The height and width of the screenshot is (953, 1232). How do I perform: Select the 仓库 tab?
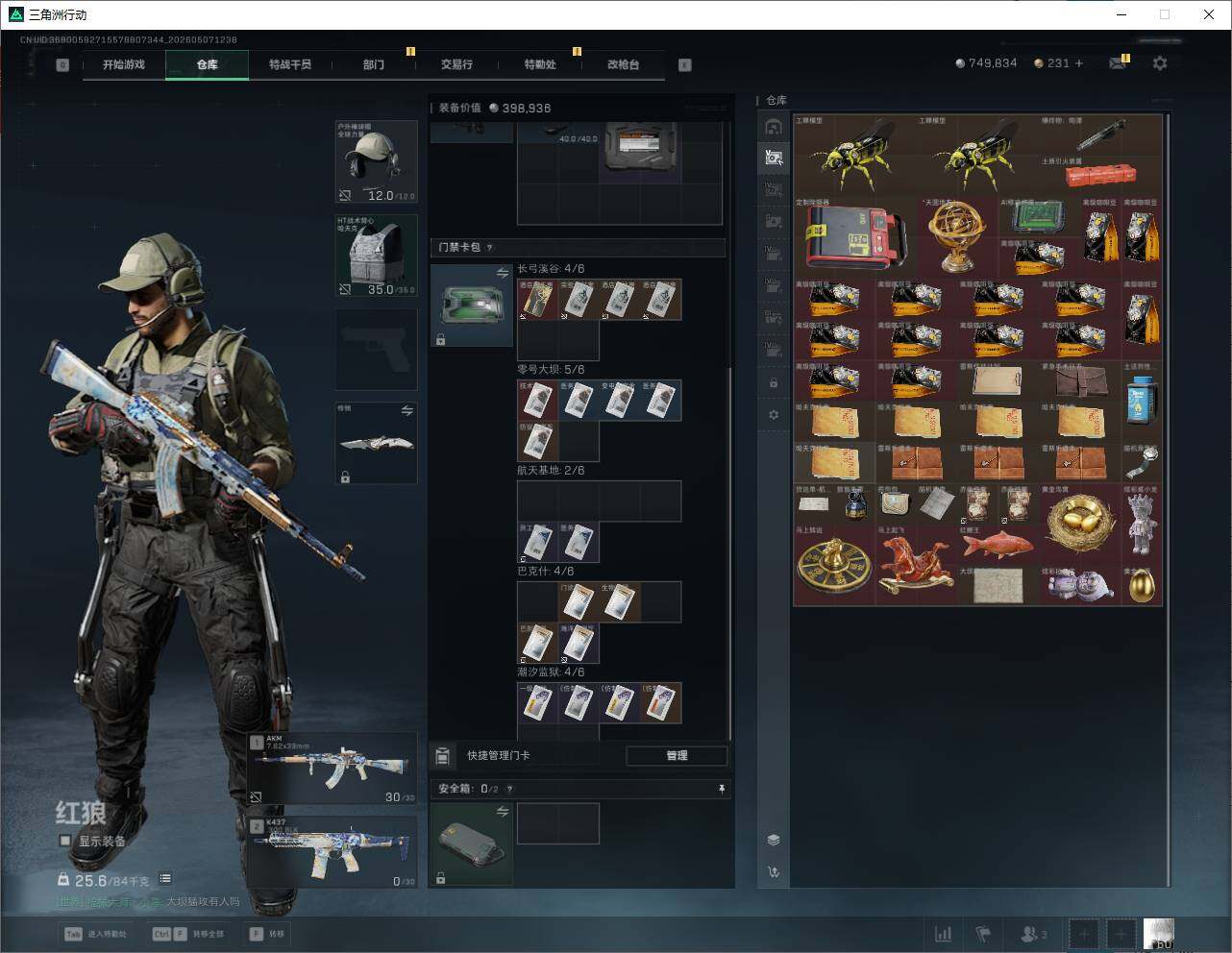coord(207,64)
